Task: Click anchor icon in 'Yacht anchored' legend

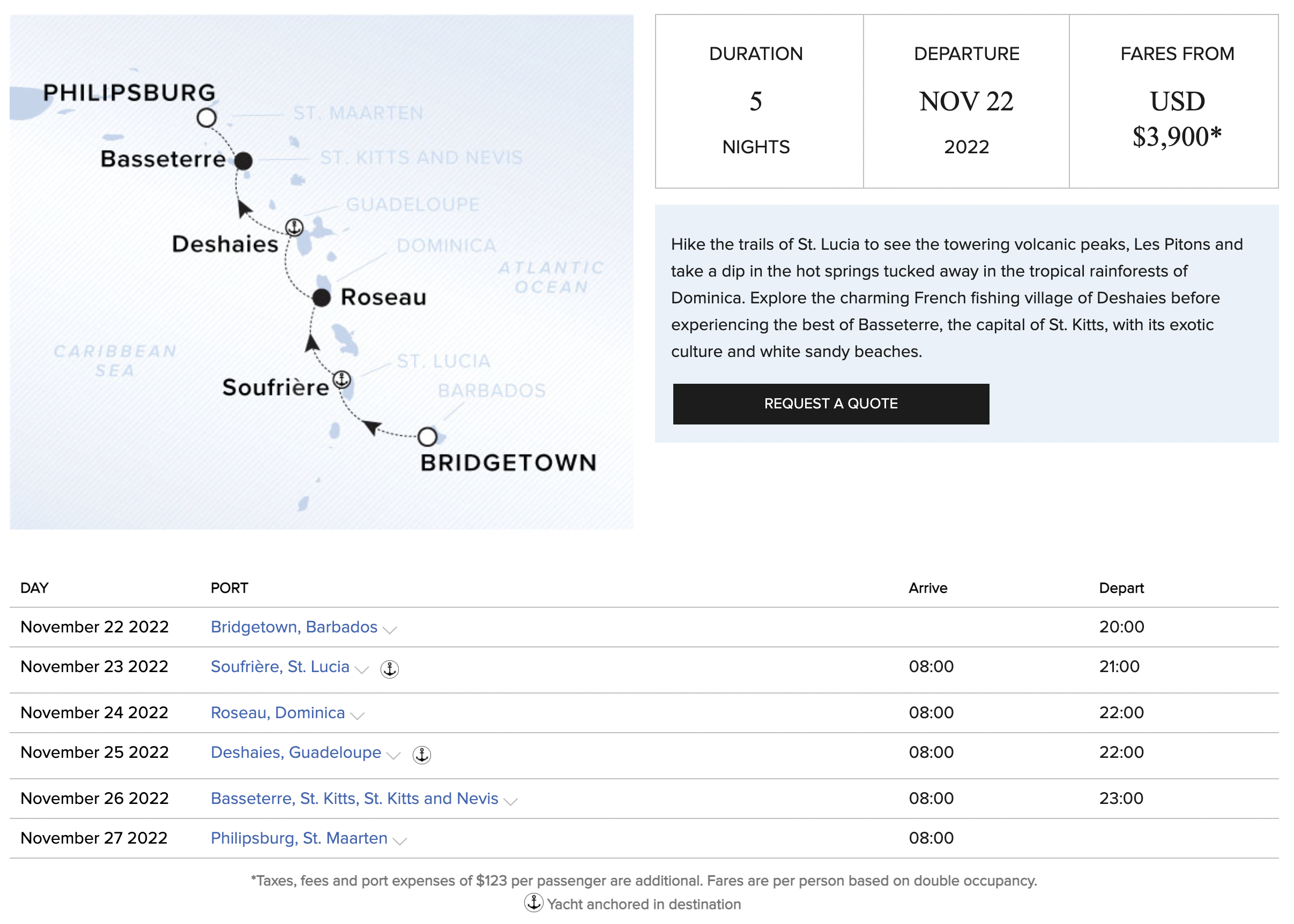Action: coord(533,903)
